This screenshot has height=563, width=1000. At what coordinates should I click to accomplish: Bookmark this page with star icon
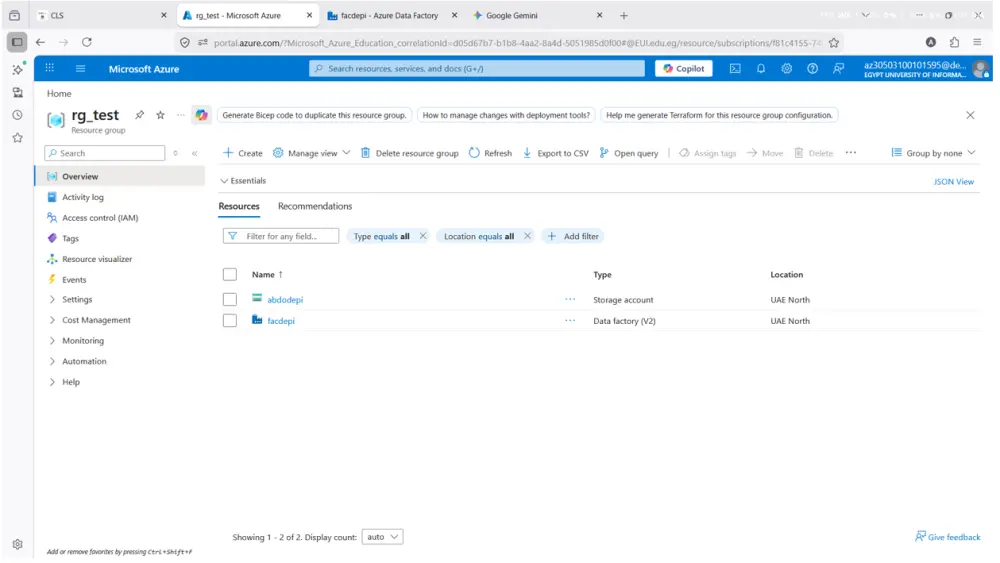(x=834, y=43)
